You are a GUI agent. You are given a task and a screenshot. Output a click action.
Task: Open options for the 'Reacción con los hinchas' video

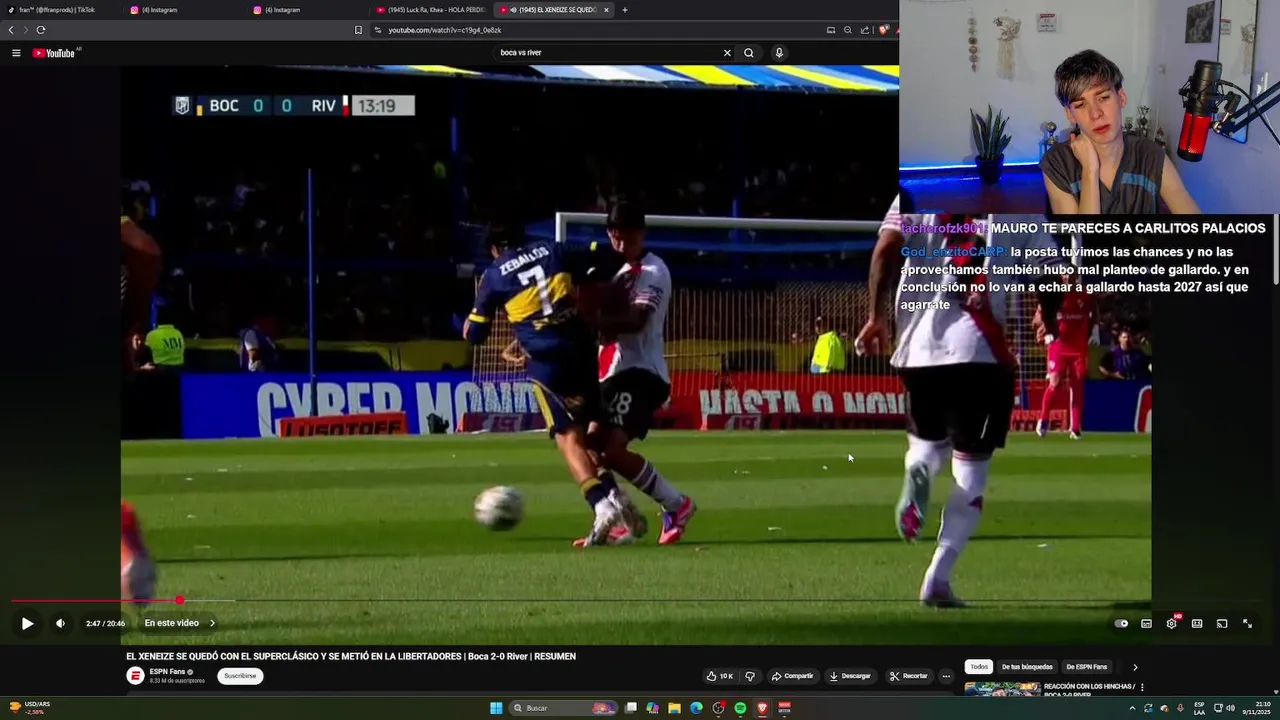(1142, 688)
